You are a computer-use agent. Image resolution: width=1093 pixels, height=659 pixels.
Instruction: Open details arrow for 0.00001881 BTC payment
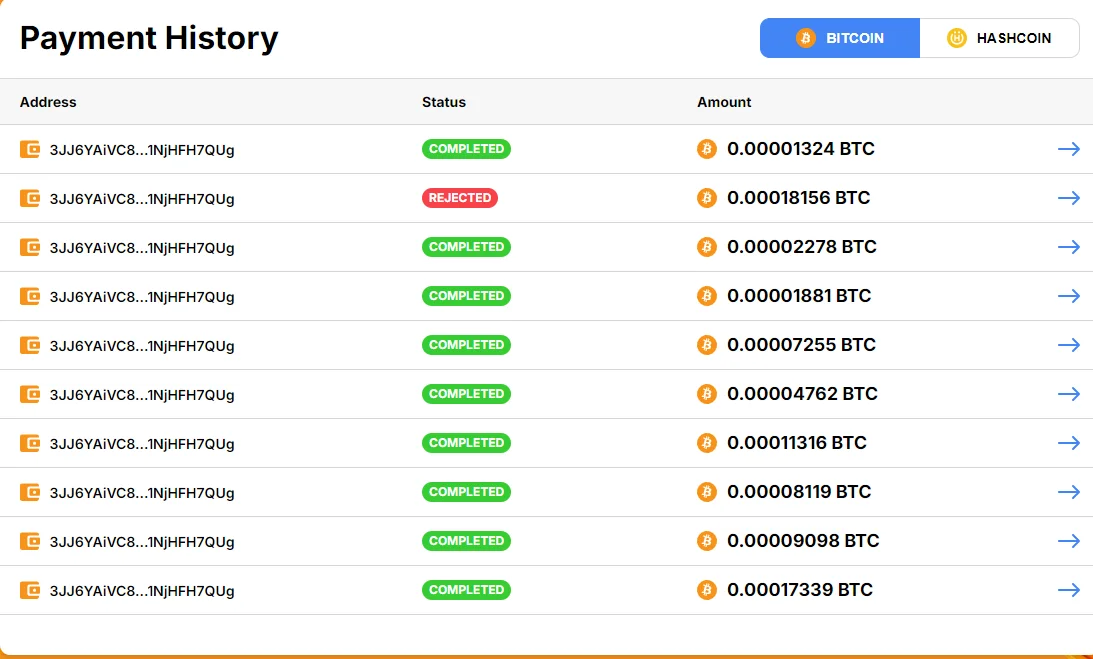(x=1069, y=296)
